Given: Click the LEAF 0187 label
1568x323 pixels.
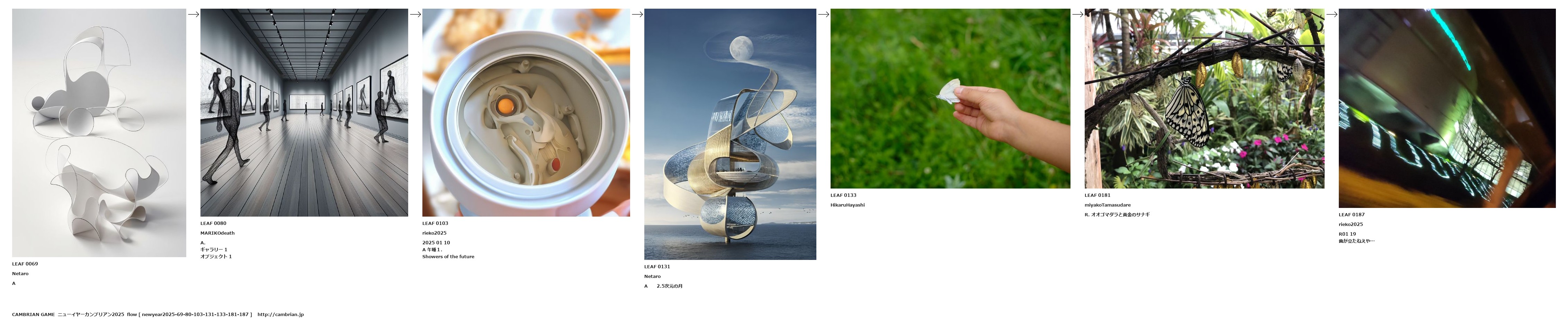Looking at the screenshot, I should point(1351,215).
